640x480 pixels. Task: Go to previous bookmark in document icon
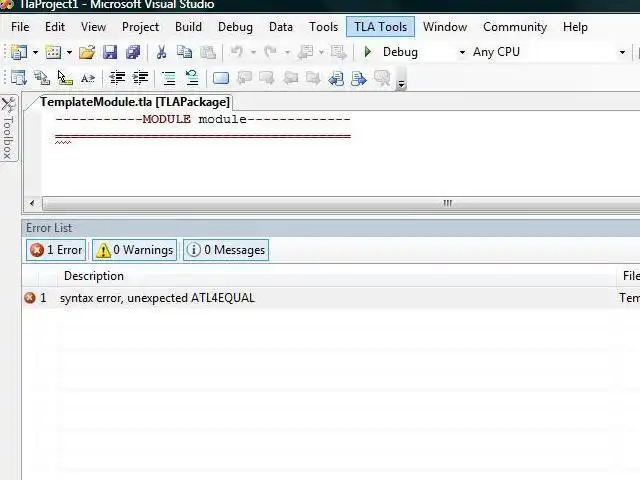pyautogui.click(x=336, y=78)
